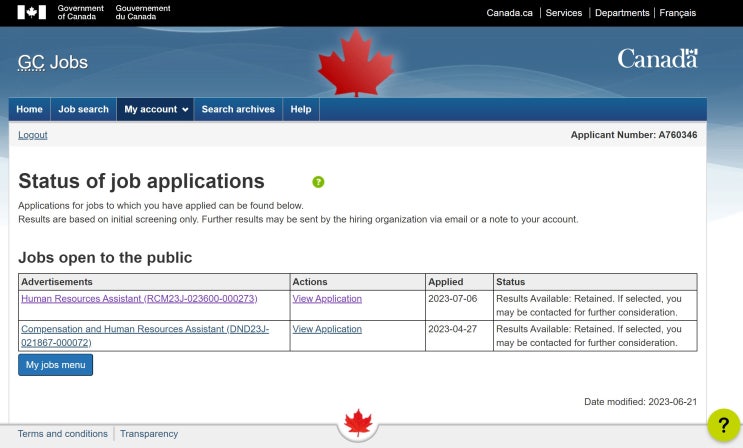Open the Terms and conditions footer link
The image size is (743, 448).
click(x=62, y=434)
